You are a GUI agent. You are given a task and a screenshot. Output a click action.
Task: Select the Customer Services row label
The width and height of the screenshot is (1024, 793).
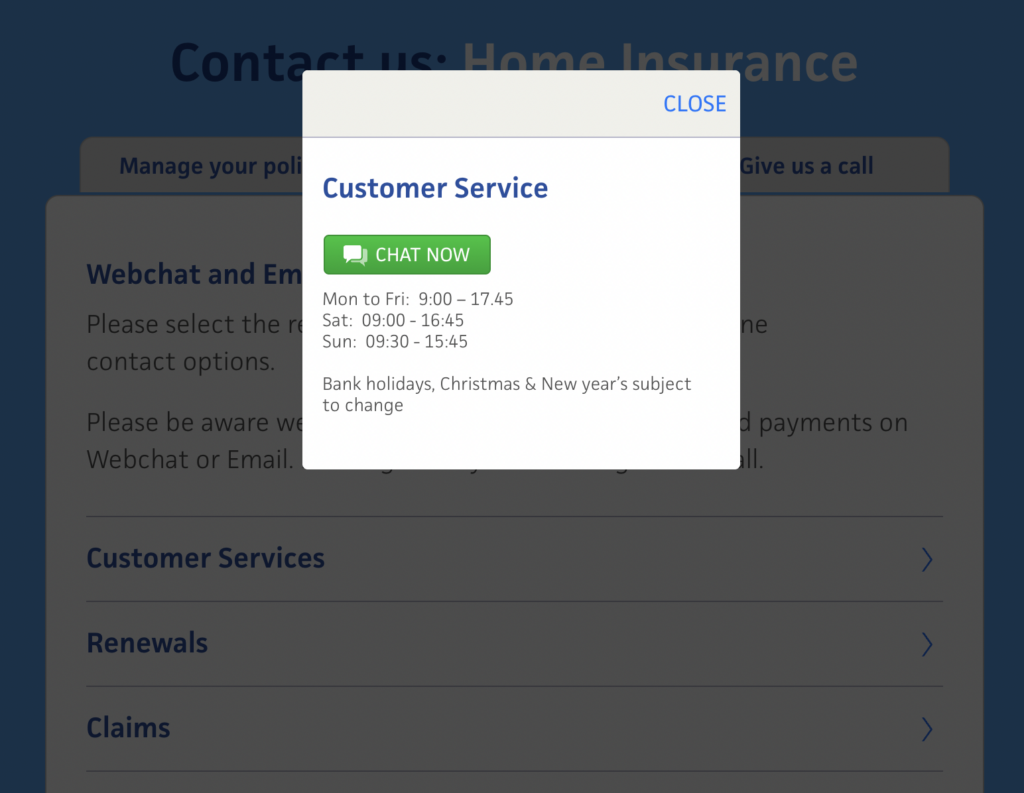pyautogui.click(x=205, y=558)
